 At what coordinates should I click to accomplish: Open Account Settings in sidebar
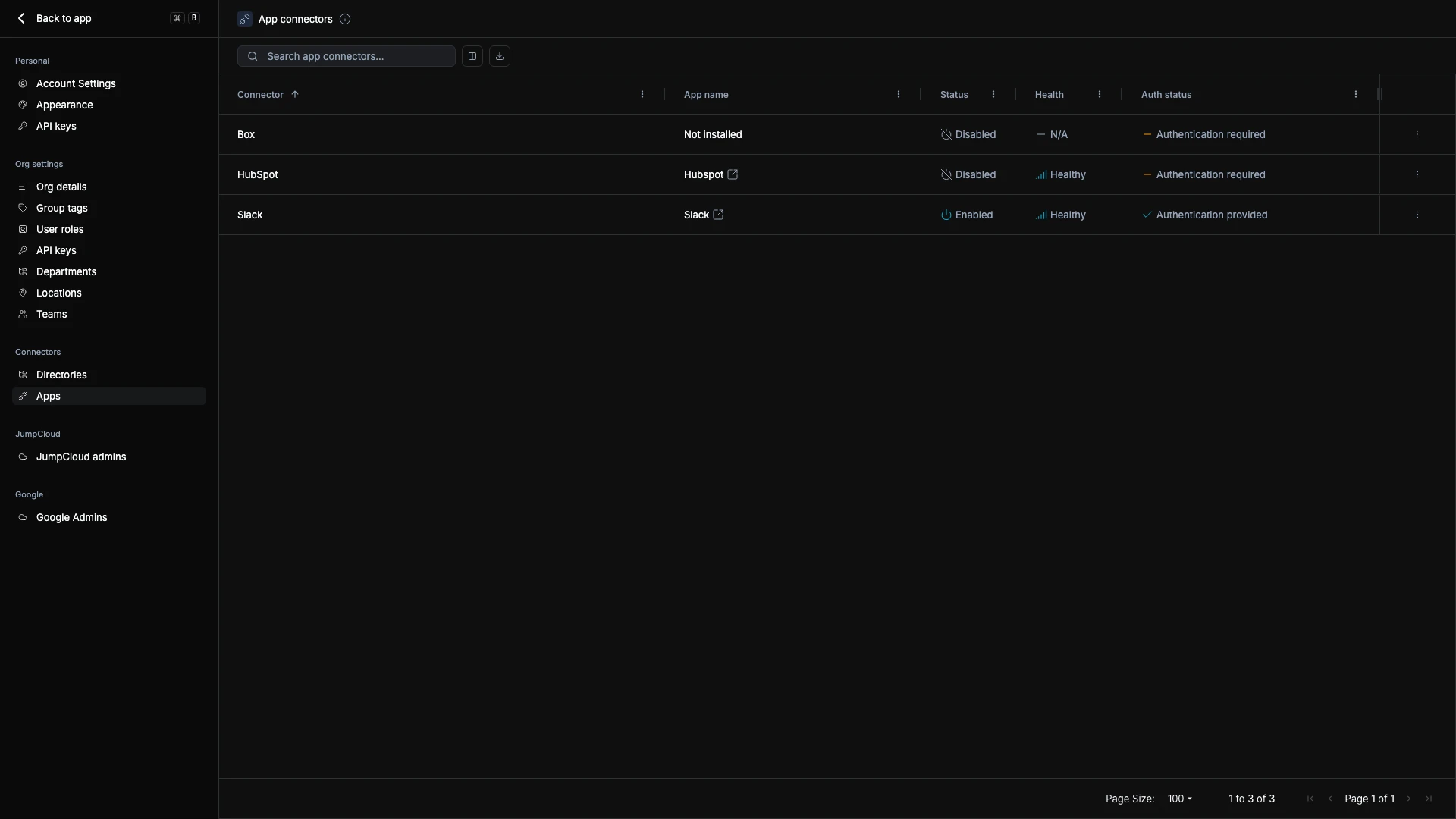(x=76, y=83)
